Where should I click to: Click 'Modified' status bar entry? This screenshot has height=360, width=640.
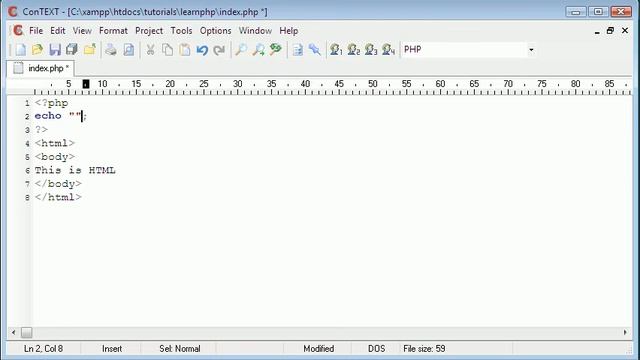[x=319, y=349]
